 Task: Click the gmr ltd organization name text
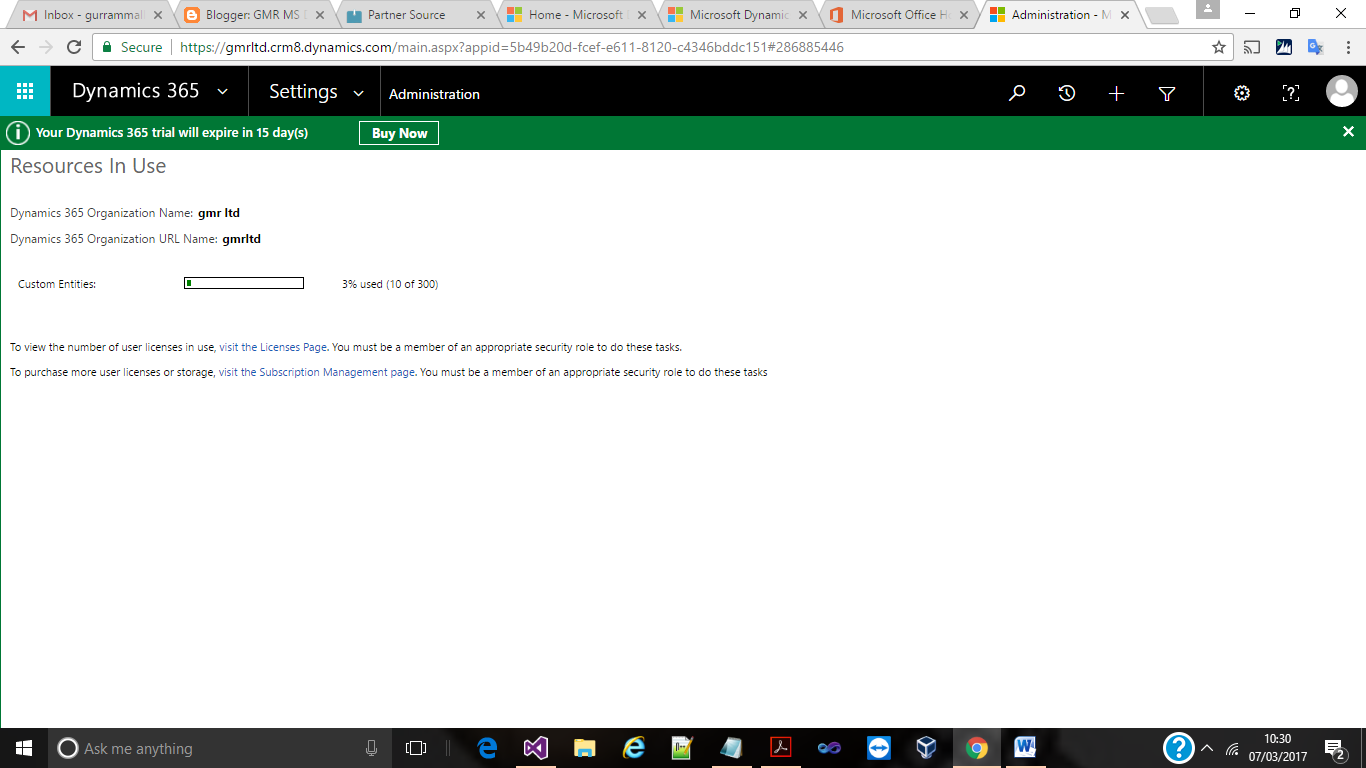[x=219, y=213]
